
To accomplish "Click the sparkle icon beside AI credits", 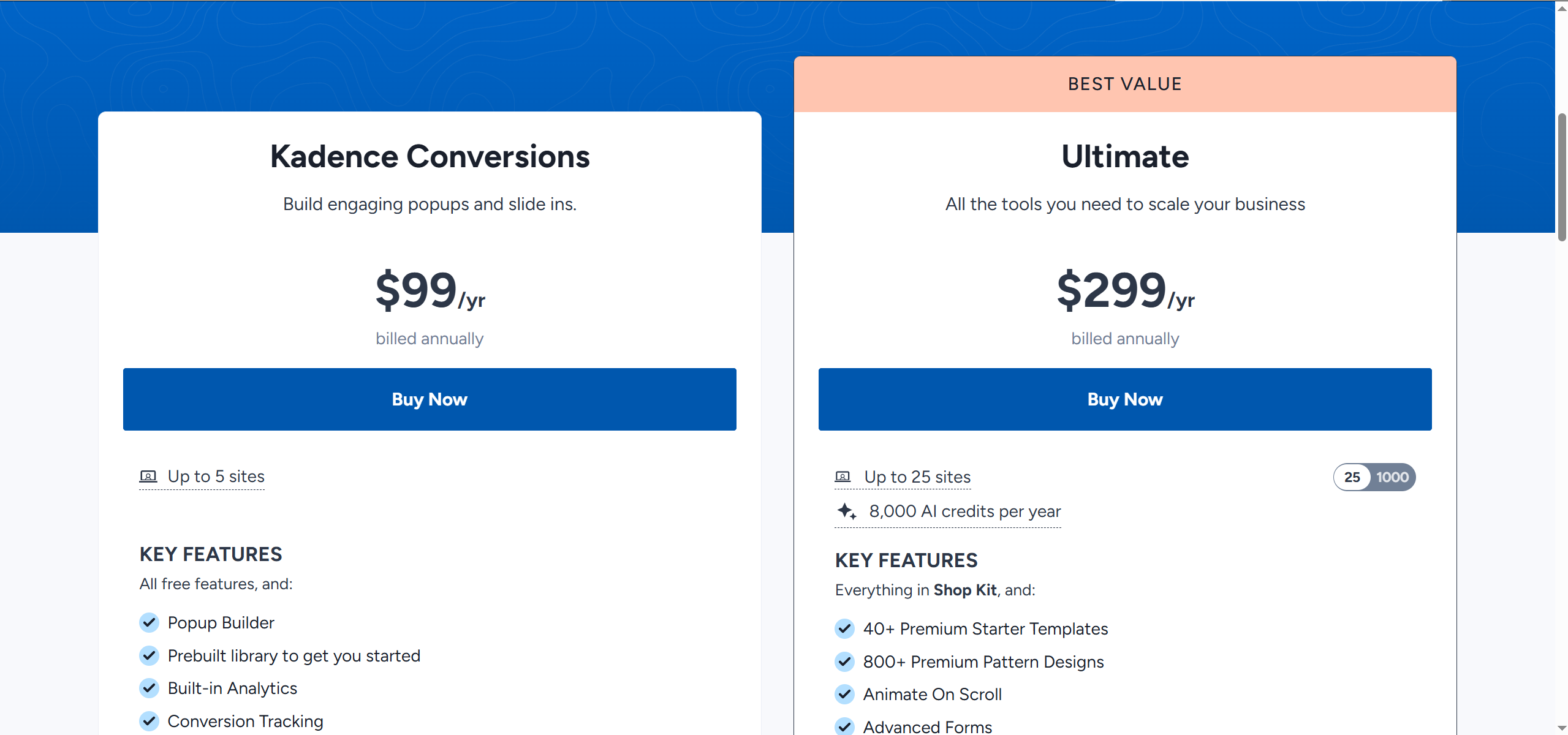I will [x=847, y=511].
